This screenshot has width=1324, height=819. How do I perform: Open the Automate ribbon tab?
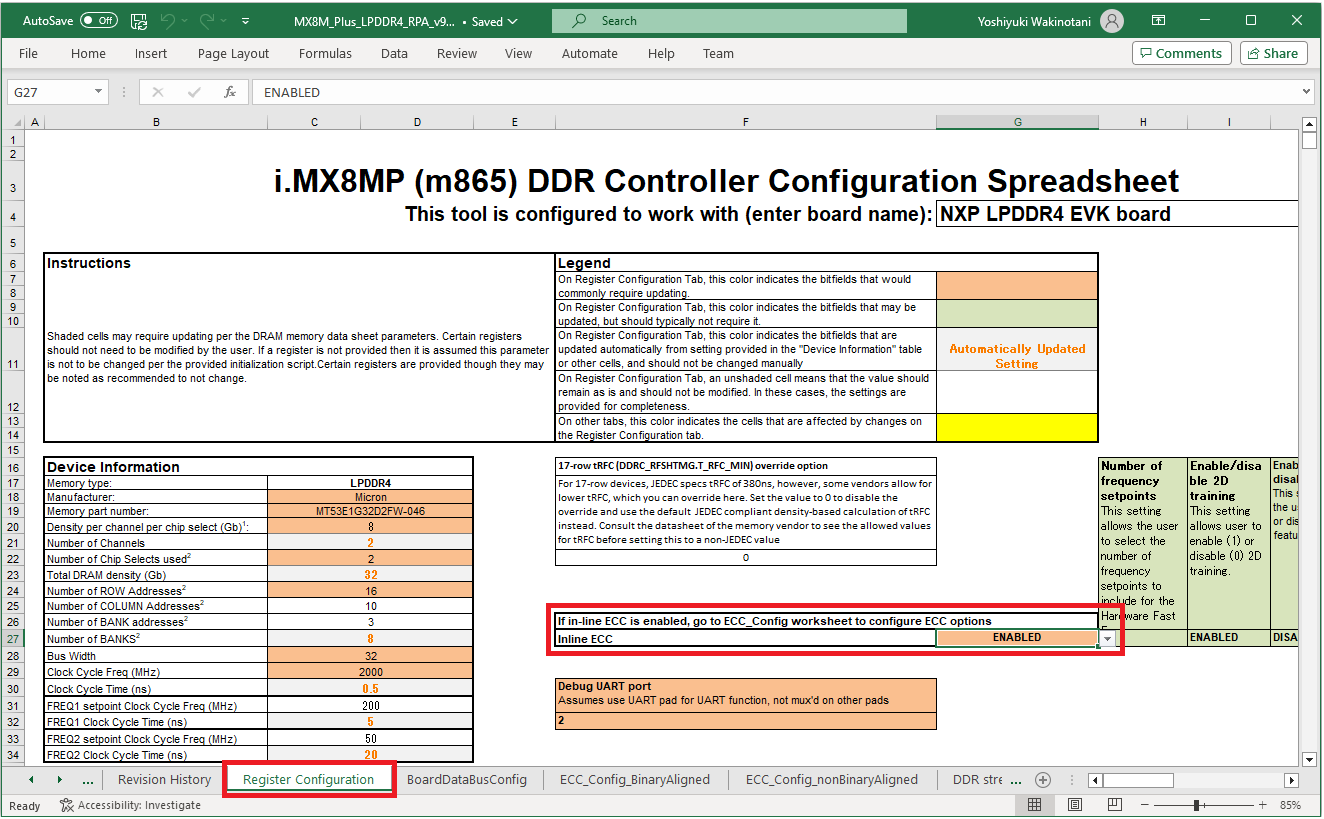pos(589,54)
